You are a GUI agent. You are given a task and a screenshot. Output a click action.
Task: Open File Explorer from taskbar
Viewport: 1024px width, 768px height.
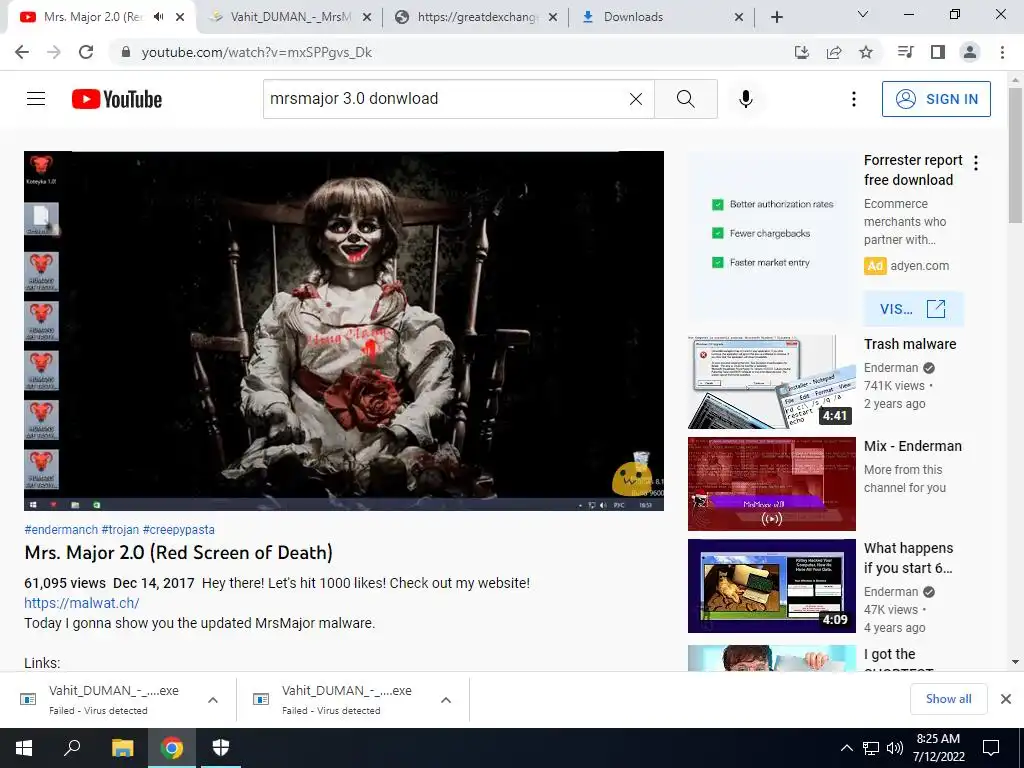coord(122,748)
